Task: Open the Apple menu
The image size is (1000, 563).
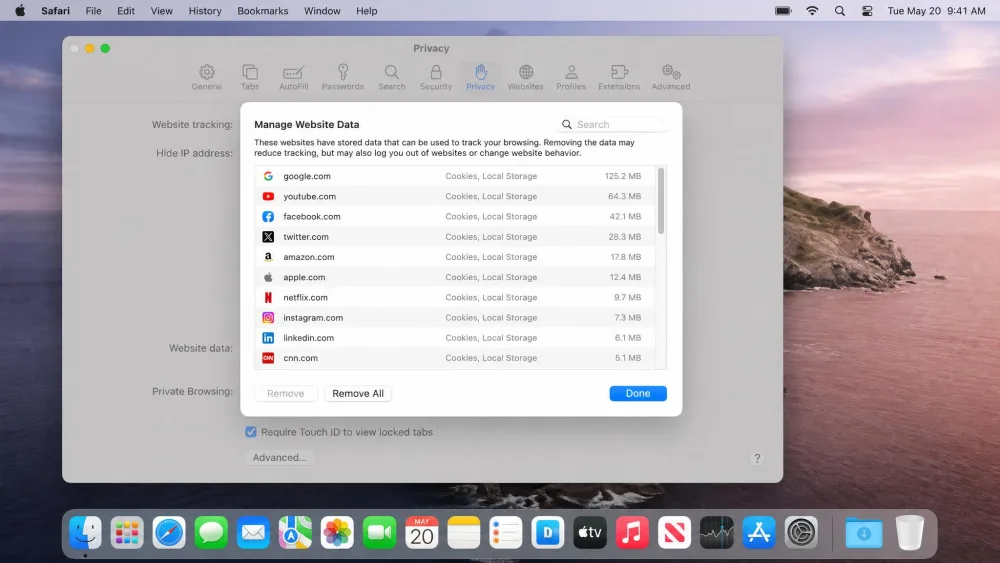Action: pyautogui.click(x=20, y=11)
